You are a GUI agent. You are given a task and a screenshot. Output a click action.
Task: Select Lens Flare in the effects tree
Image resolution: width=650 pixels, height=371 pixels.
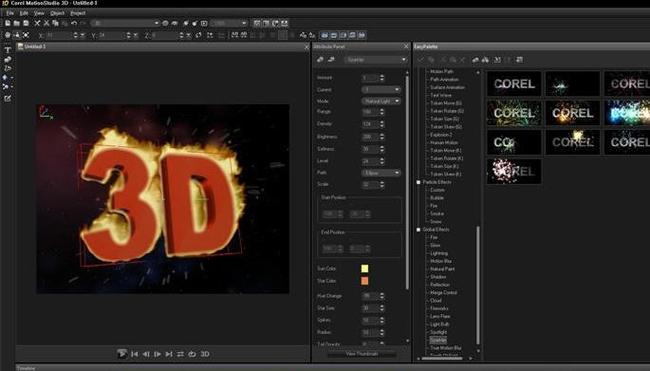pyautogui.click(x=440, y=316)
